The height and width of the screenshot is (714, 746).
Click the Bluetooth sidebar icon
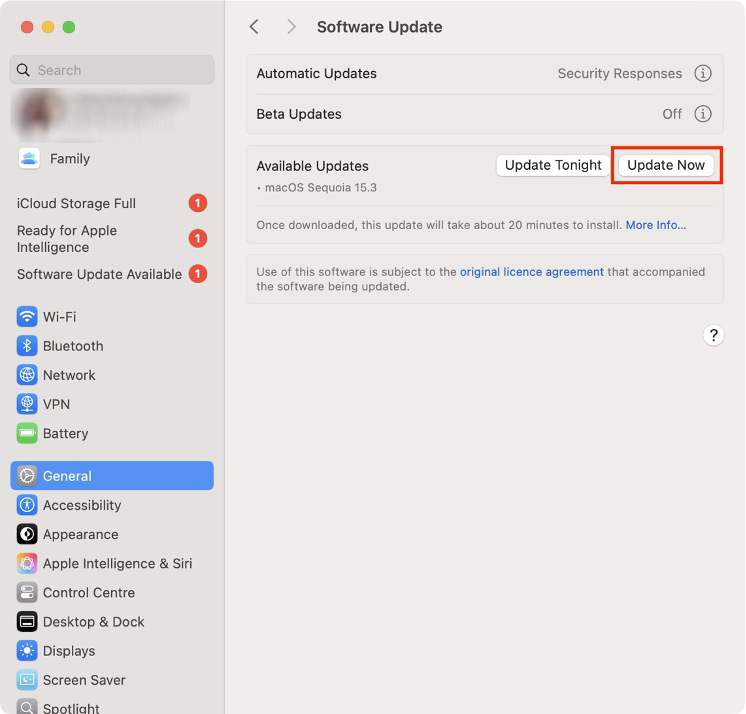pyautogui.click(x=27, y=346)
